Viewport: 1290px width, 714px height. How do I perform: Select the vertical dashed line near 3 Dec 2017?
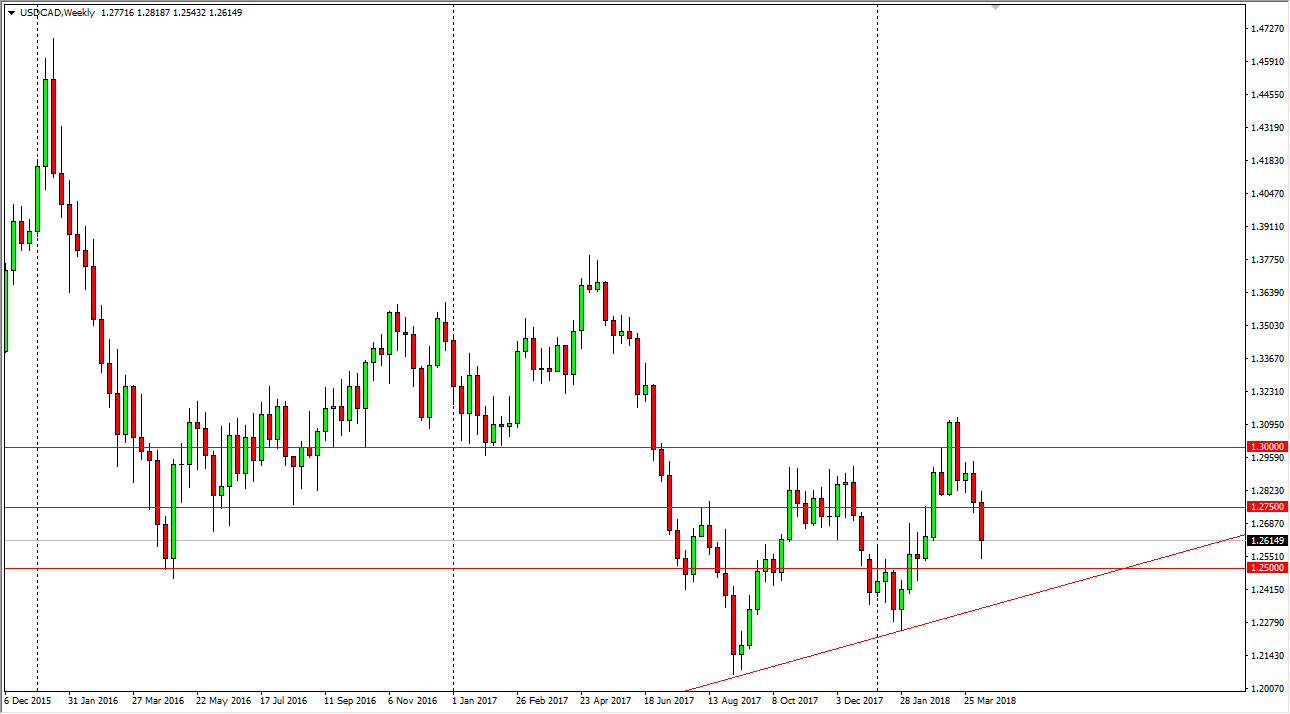[x=878, y=350]
